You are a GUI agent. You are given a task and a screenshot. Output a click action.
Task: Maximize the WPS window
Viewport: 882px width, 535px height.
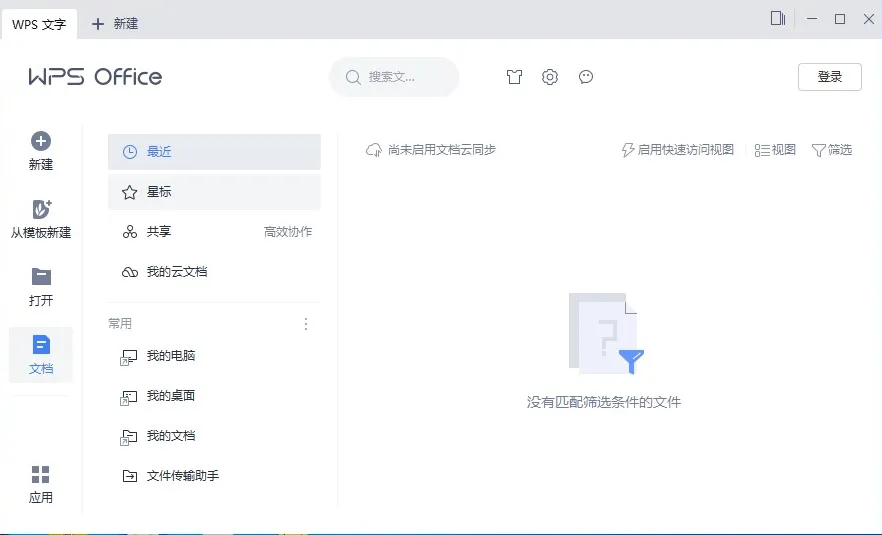pyautogui.click(x=840, y=19)
